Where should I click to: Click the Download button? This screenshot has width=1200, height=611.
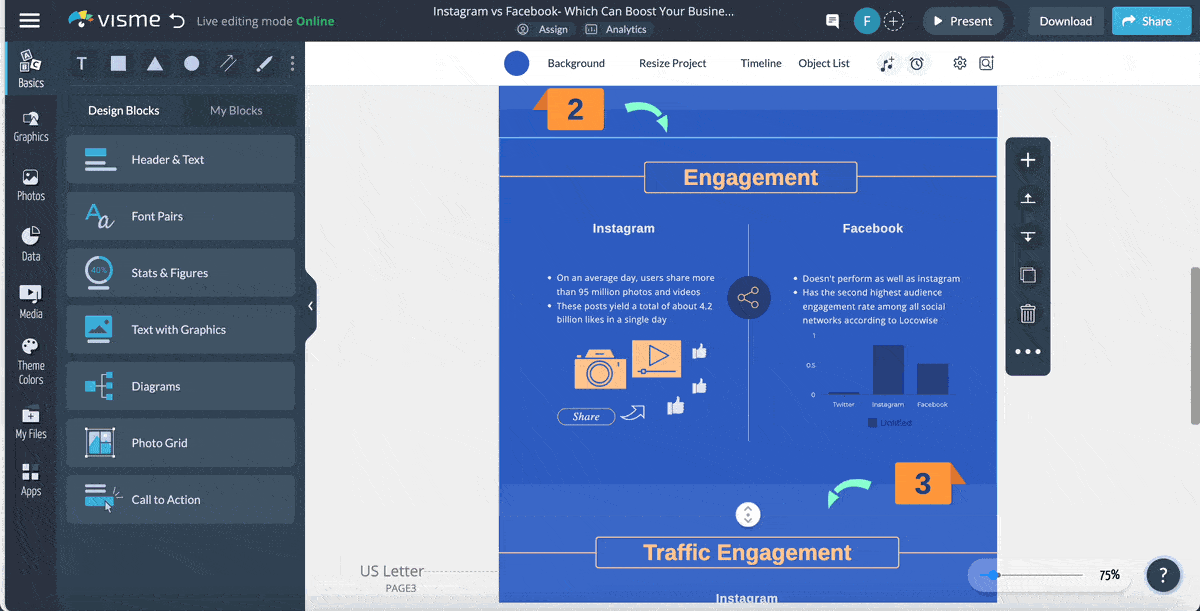(1065, 21)
